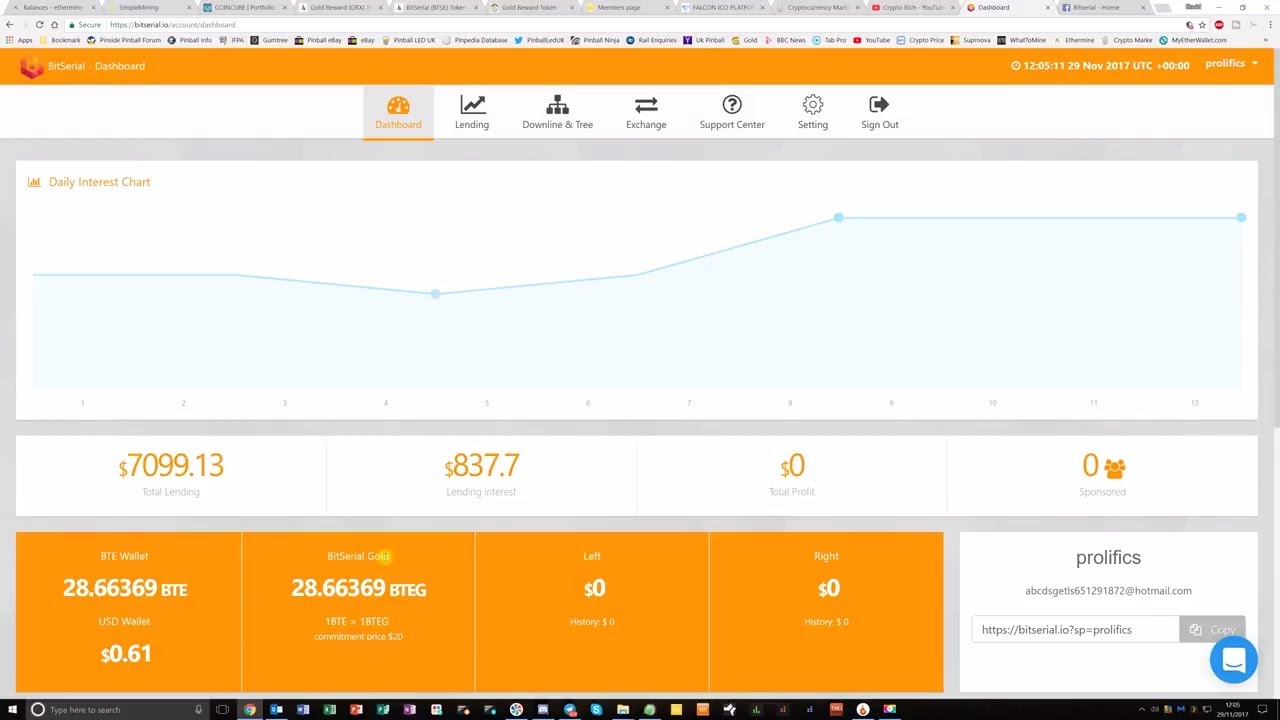The width and height of the screenshot is (1280, 720).
Task: Open the BBC News bookmark
Action: coord(783,40)
